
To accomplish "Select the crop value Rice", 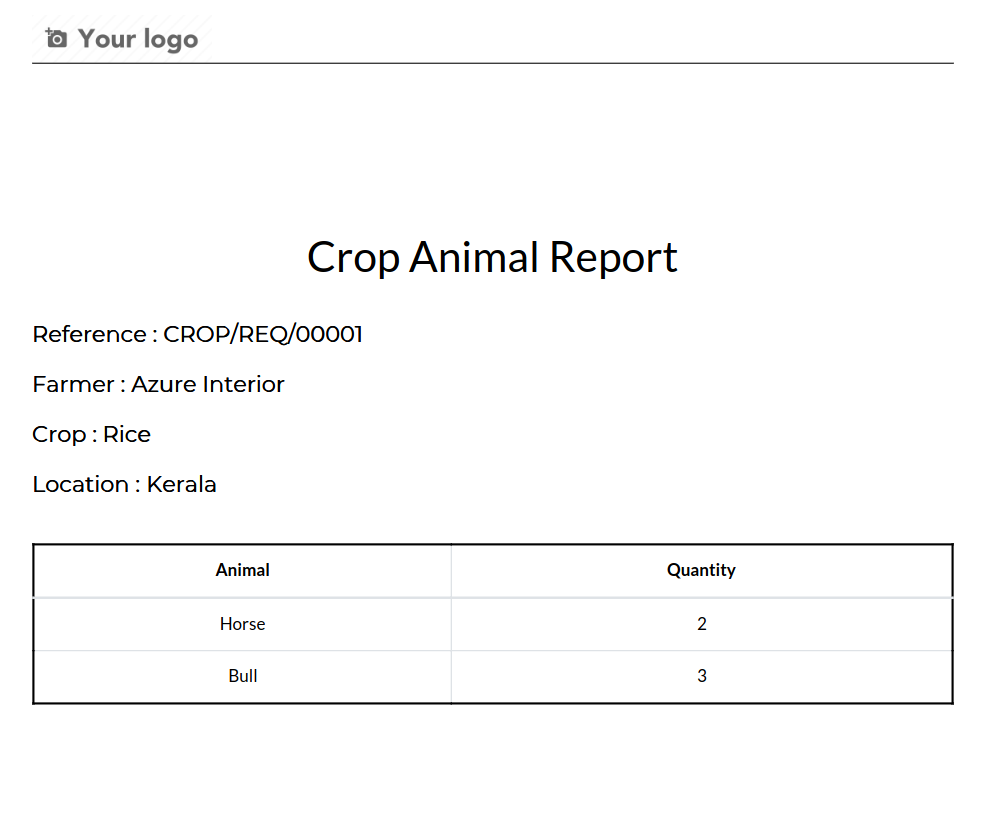I will point(127,434).
